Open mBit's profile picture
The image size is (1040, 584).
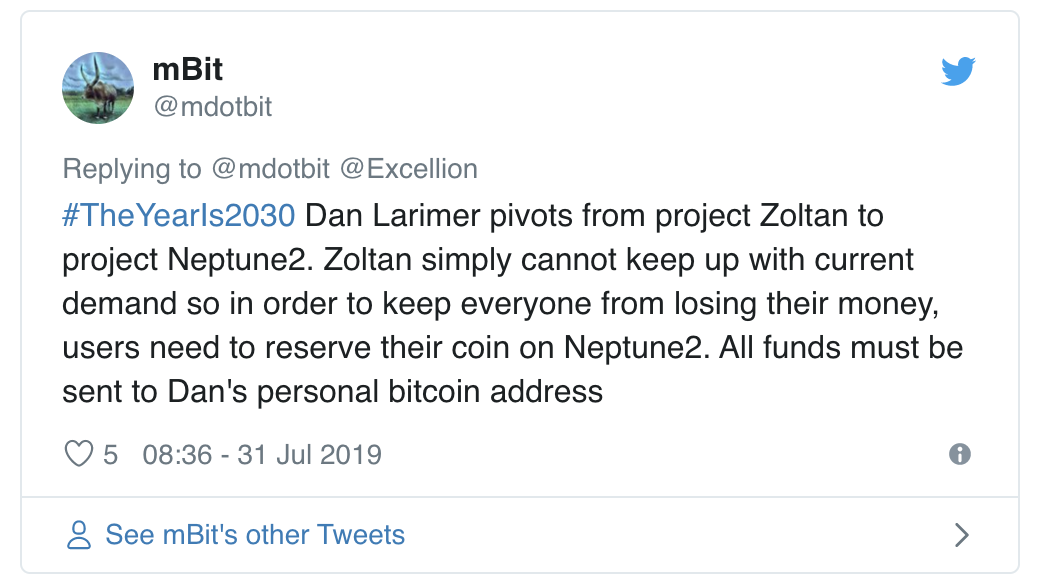click(98, 88)
